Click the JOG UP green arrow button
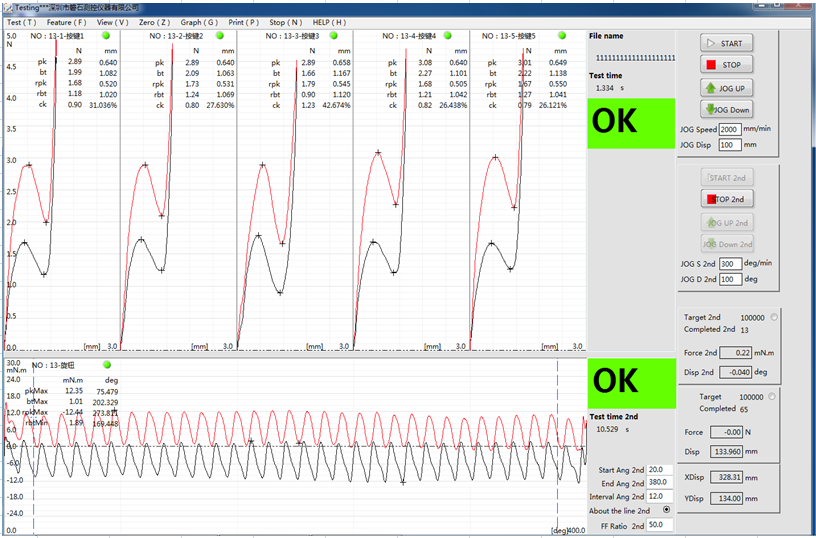Screen dimensions: 816x538 click(727, 88)
